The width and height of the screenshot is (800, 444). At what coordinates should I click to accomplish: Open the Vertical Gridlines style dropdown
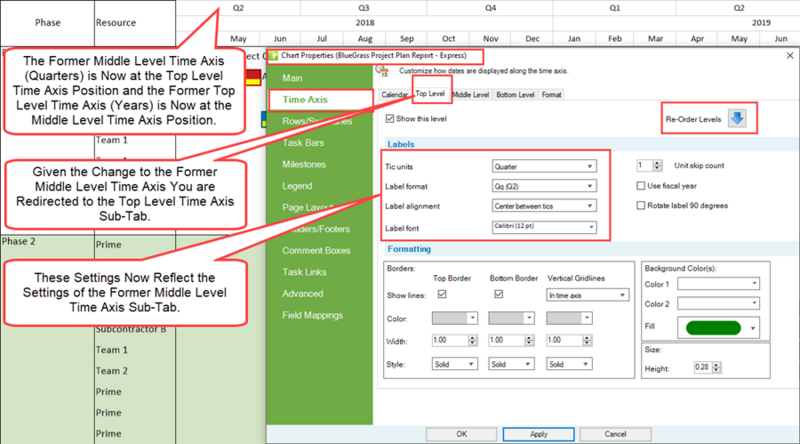(x=569, y=364)
